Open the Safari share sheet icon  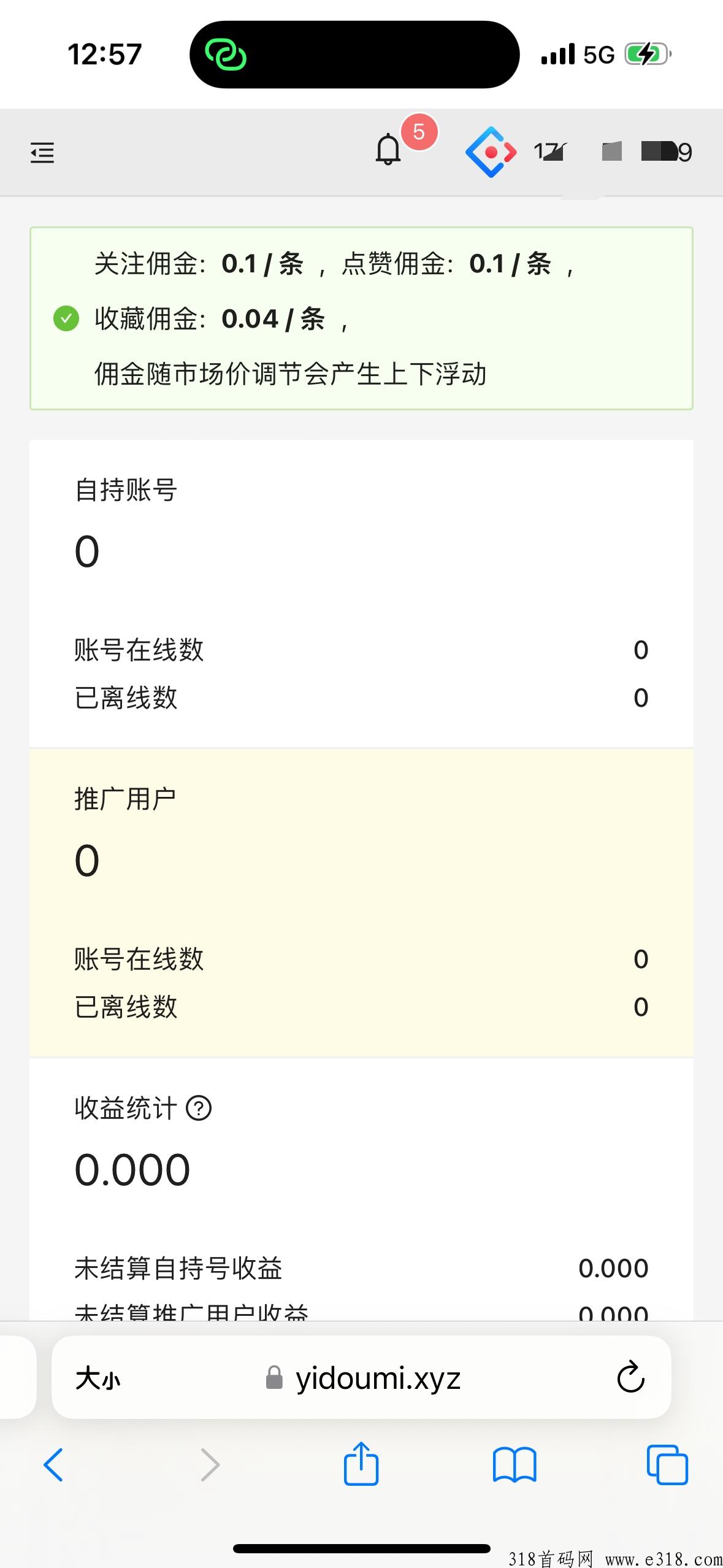tap(361, 1464)
